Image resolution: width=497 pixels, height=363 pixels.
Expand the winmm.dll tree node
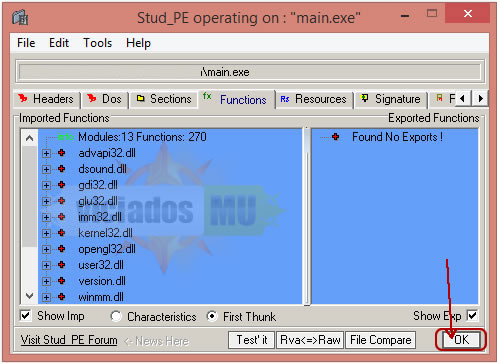pos(46,297)
